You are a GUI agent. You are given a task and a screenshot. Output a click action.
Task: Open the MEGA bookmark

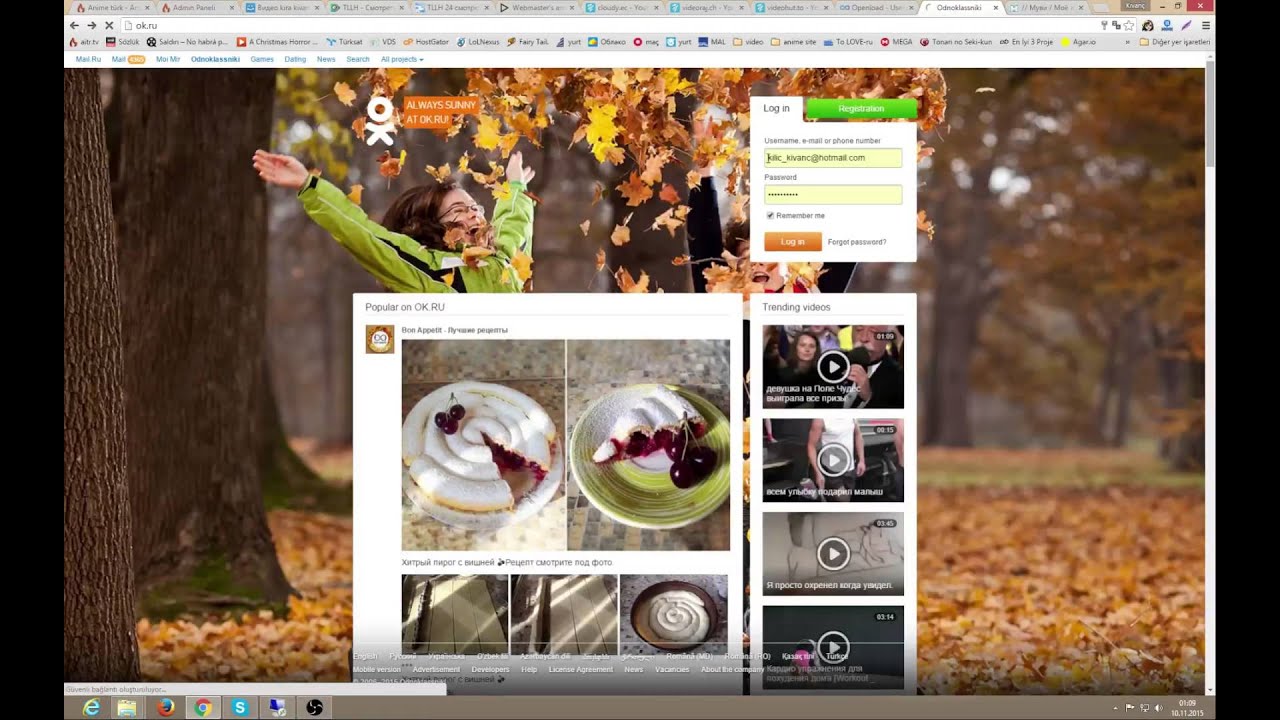pos(896,42)
